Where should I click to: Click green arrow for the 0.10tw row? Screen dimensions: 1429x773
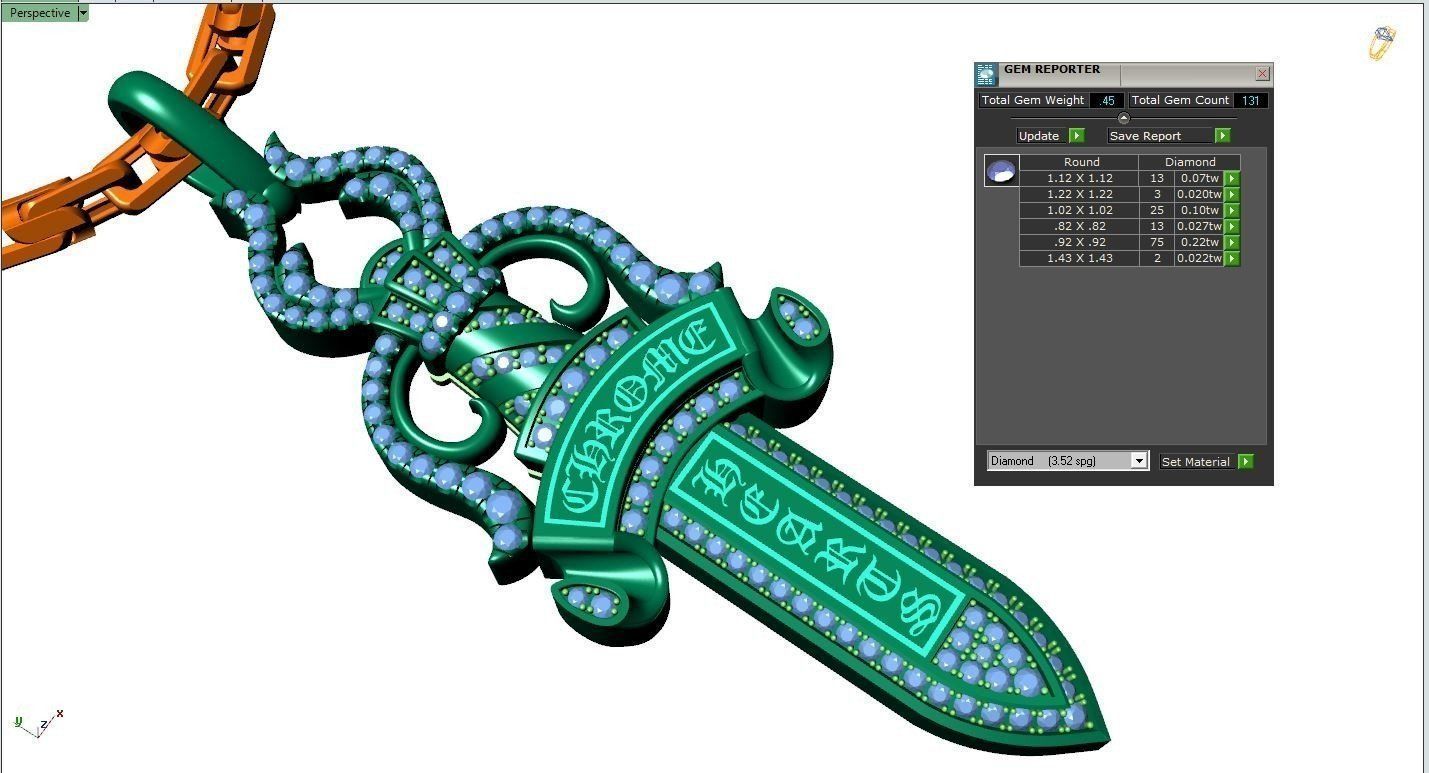1232,210
